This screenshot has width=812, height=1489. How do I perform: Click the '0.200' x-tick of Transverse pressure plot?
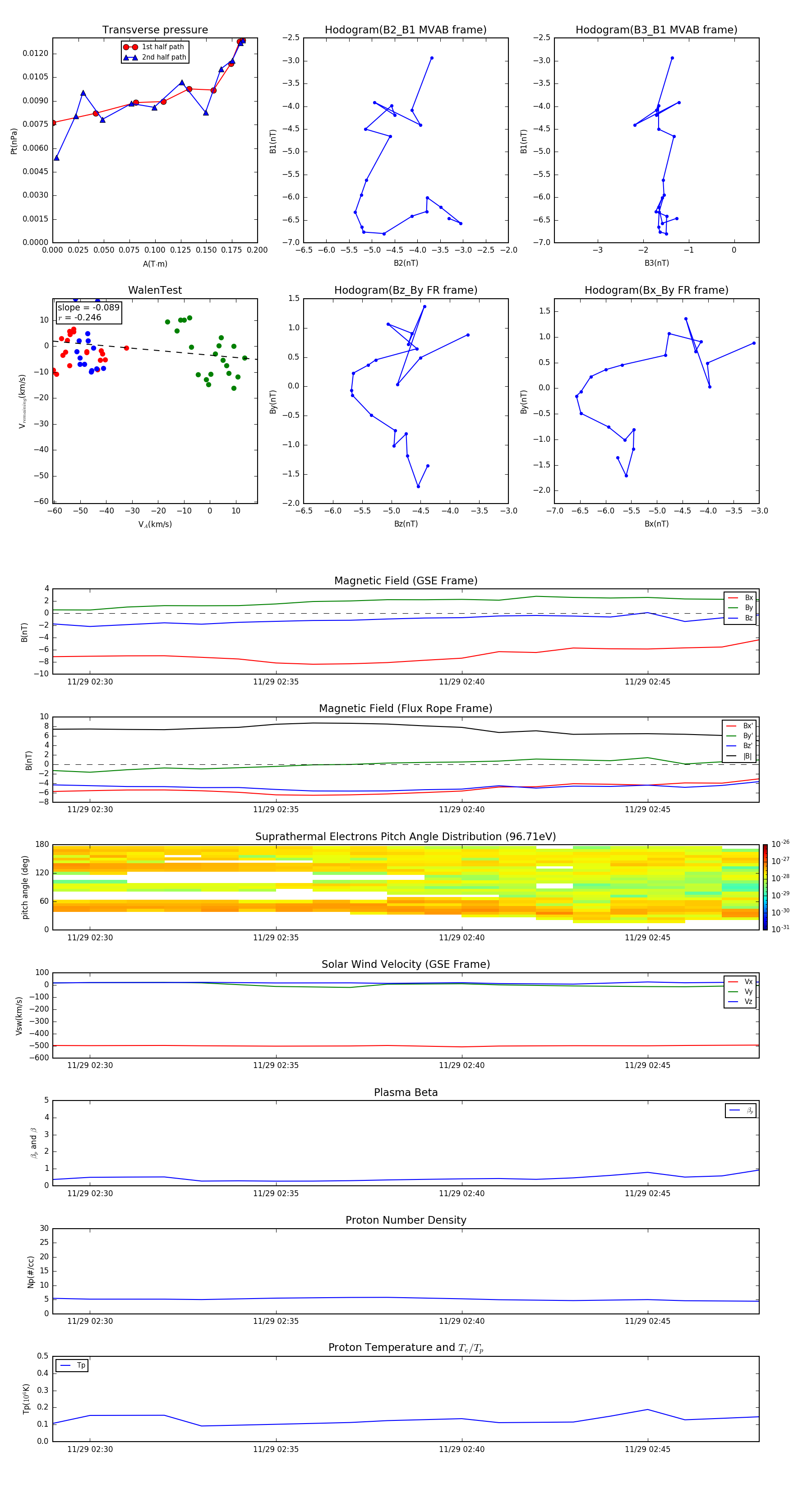click(x=257, y=250)
